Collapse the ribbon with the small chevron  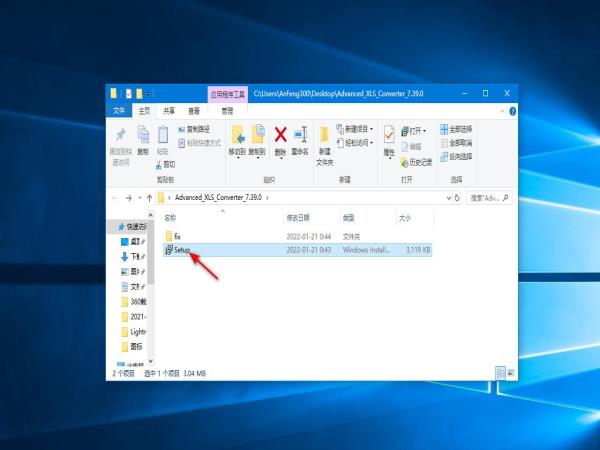point(502,111)
